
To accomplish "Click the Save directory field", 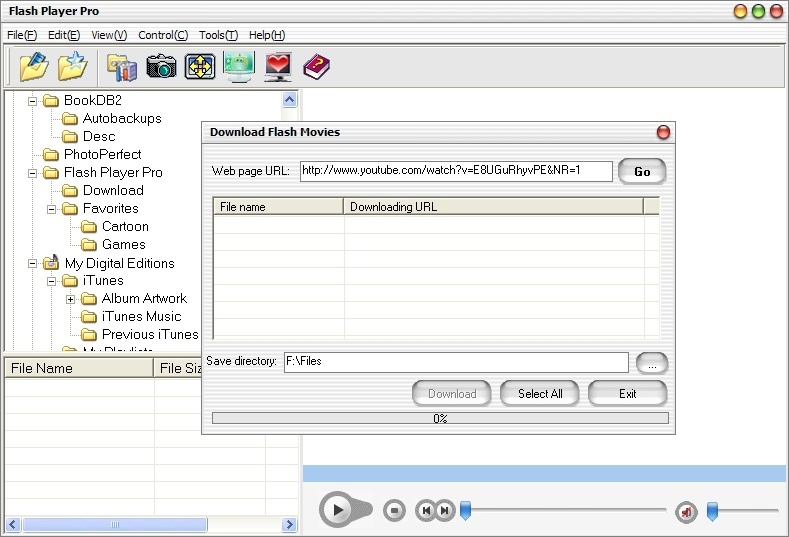I will (x=456, y=362).
